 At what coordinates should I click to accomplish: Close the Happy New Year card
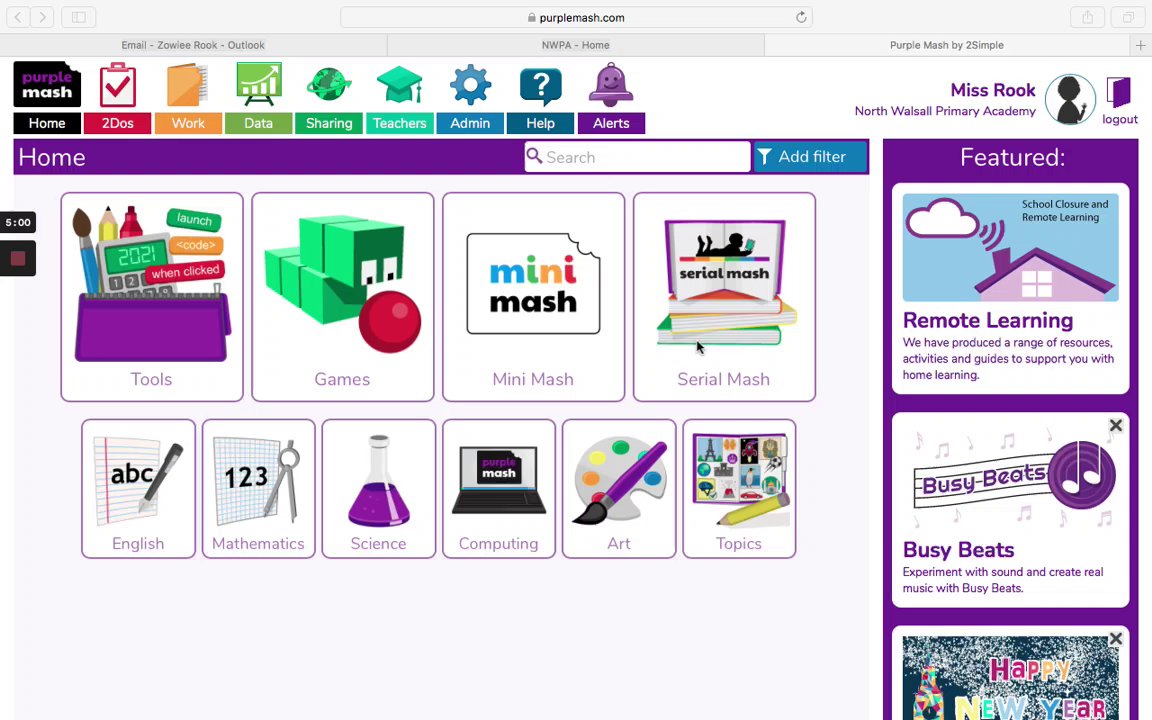[1115, 638]
